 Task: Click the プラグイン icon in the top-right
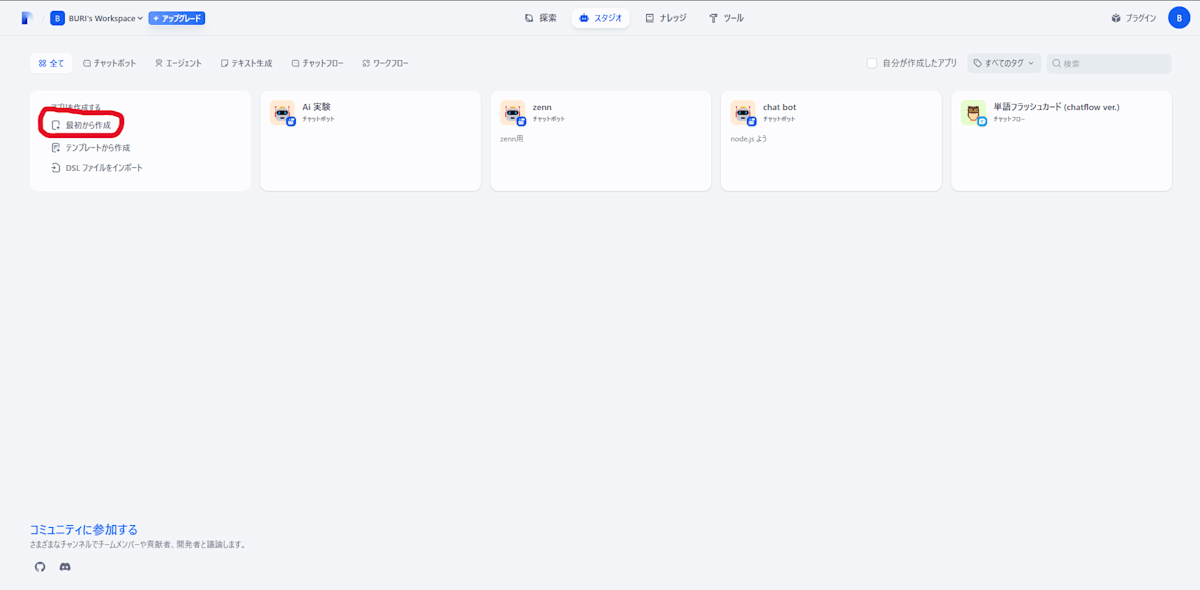click(1117, 17)
